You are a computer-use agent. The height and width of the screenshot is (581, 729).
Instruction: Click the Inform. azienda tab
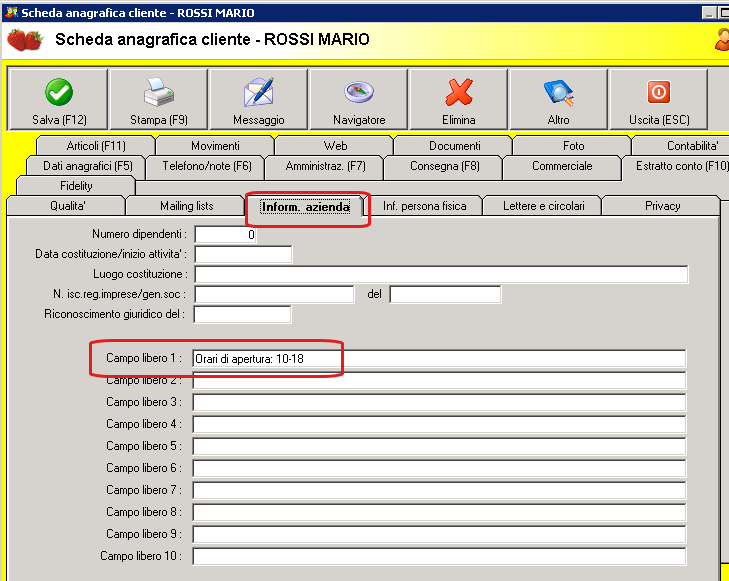coord(305,207)
